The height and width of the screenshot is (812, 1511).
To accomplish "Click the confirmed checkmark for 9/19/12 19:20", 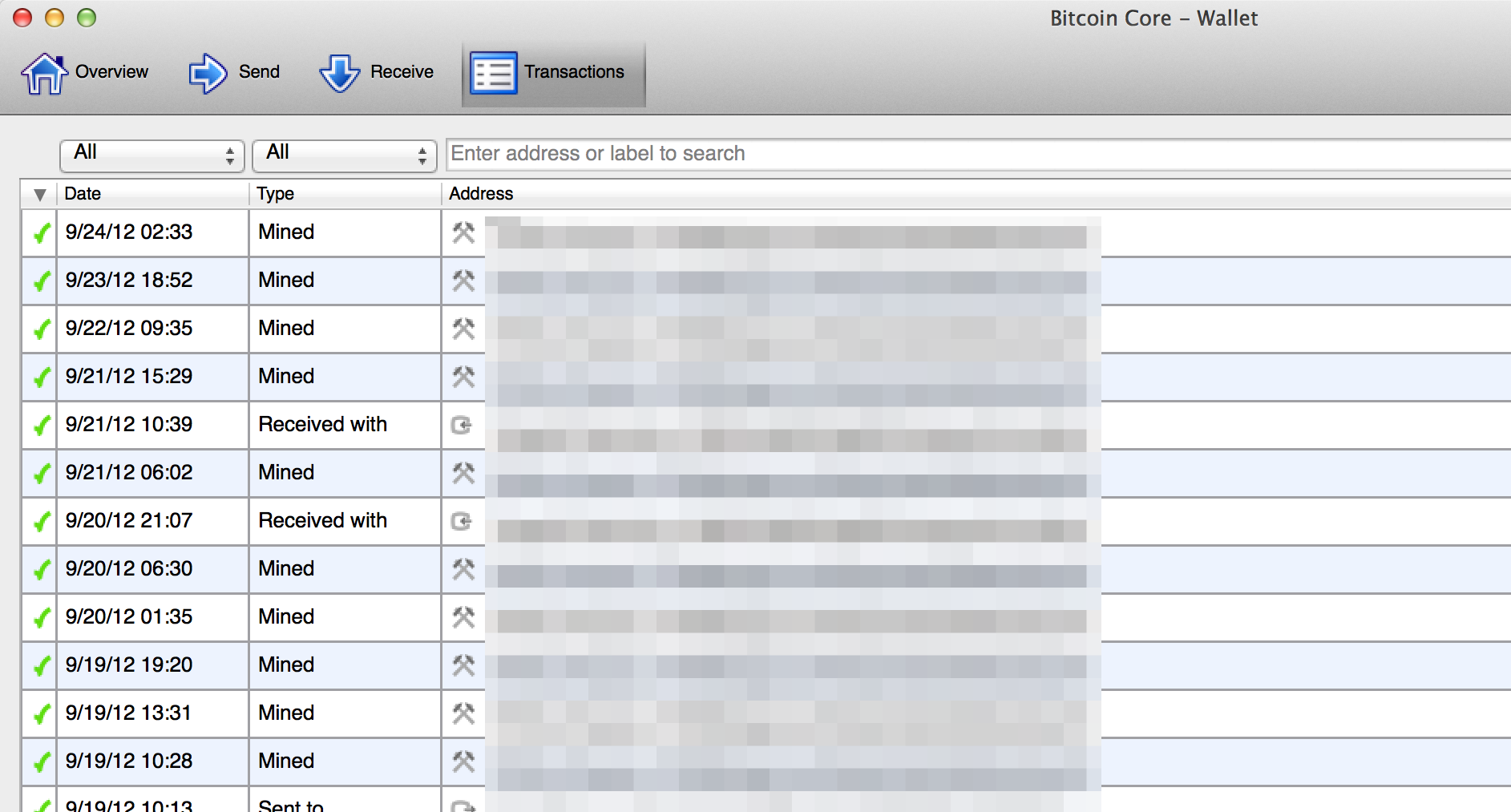I will pos(41,665).
